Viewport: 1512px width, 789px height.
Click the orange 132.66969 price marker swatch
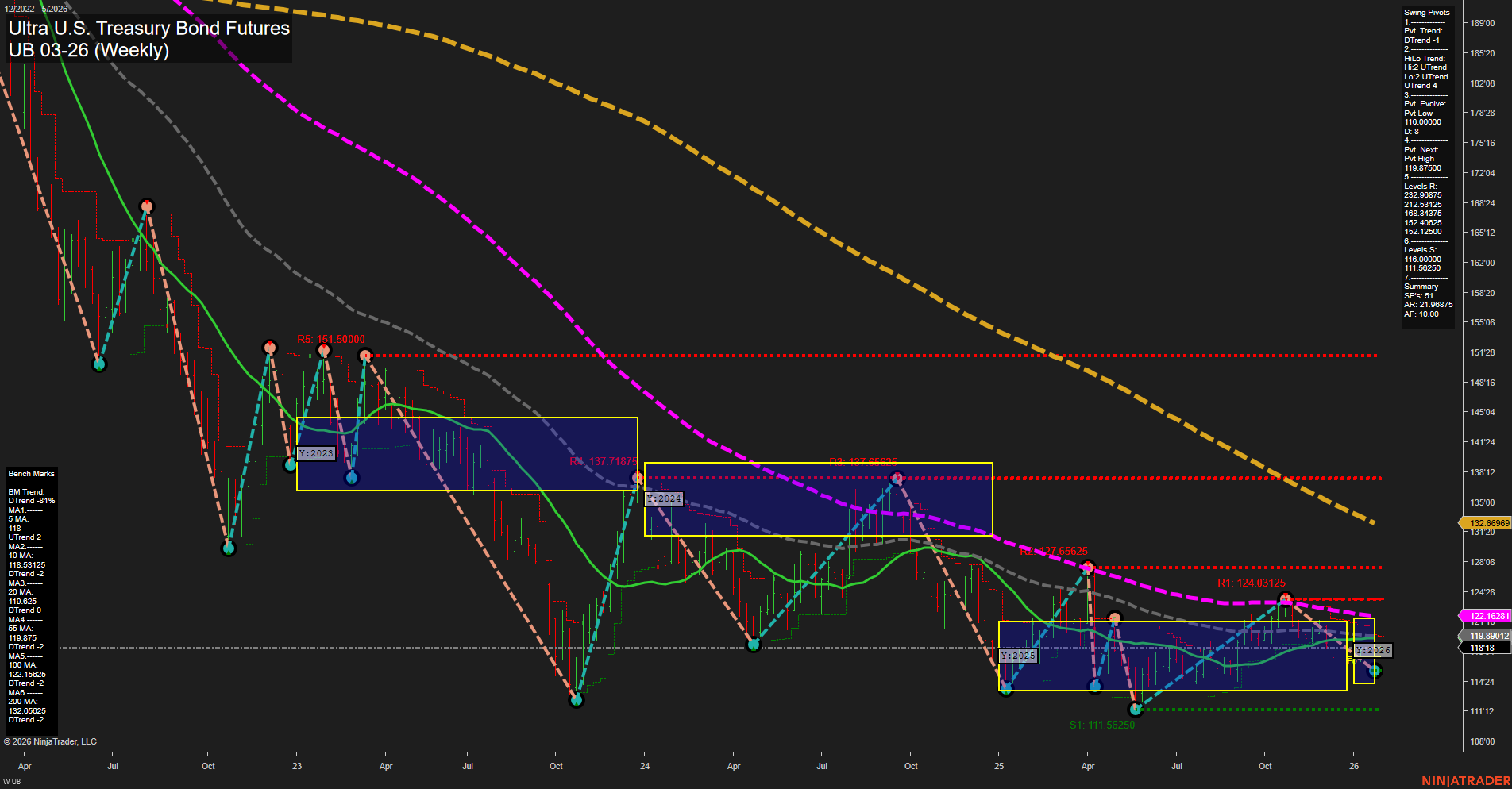pyautogui.click(x=1487, y=523)
